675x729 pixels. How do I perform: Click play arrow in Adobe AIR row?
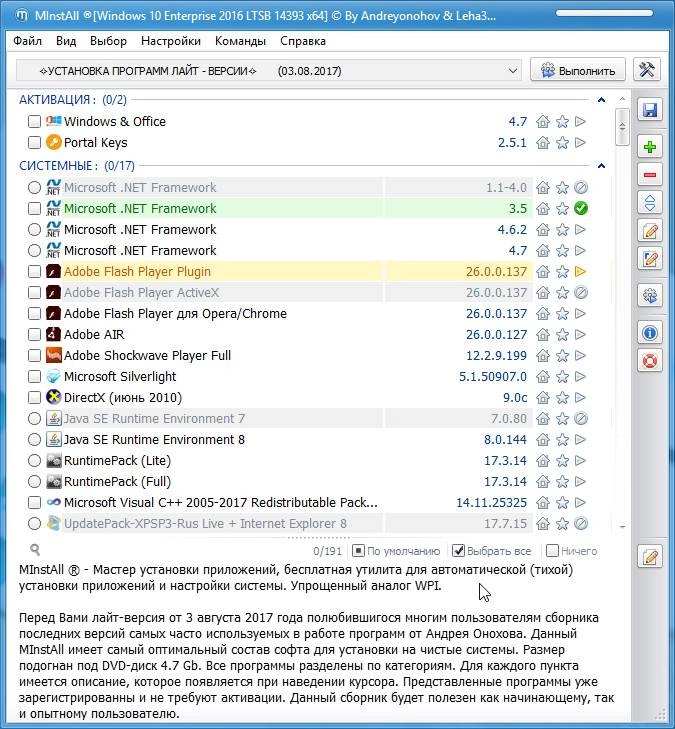pyautogui.click(x=580, y=334)
